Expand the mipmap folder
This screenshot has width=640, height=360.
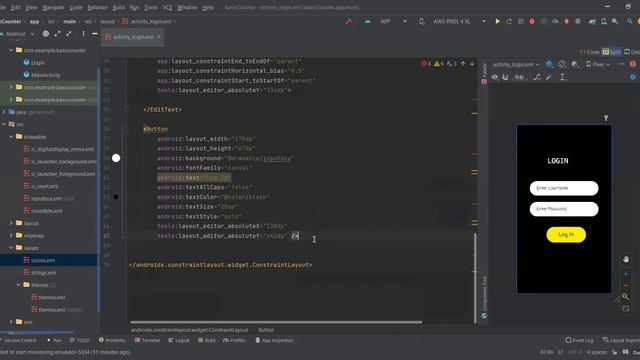click(x=11, y=236)
